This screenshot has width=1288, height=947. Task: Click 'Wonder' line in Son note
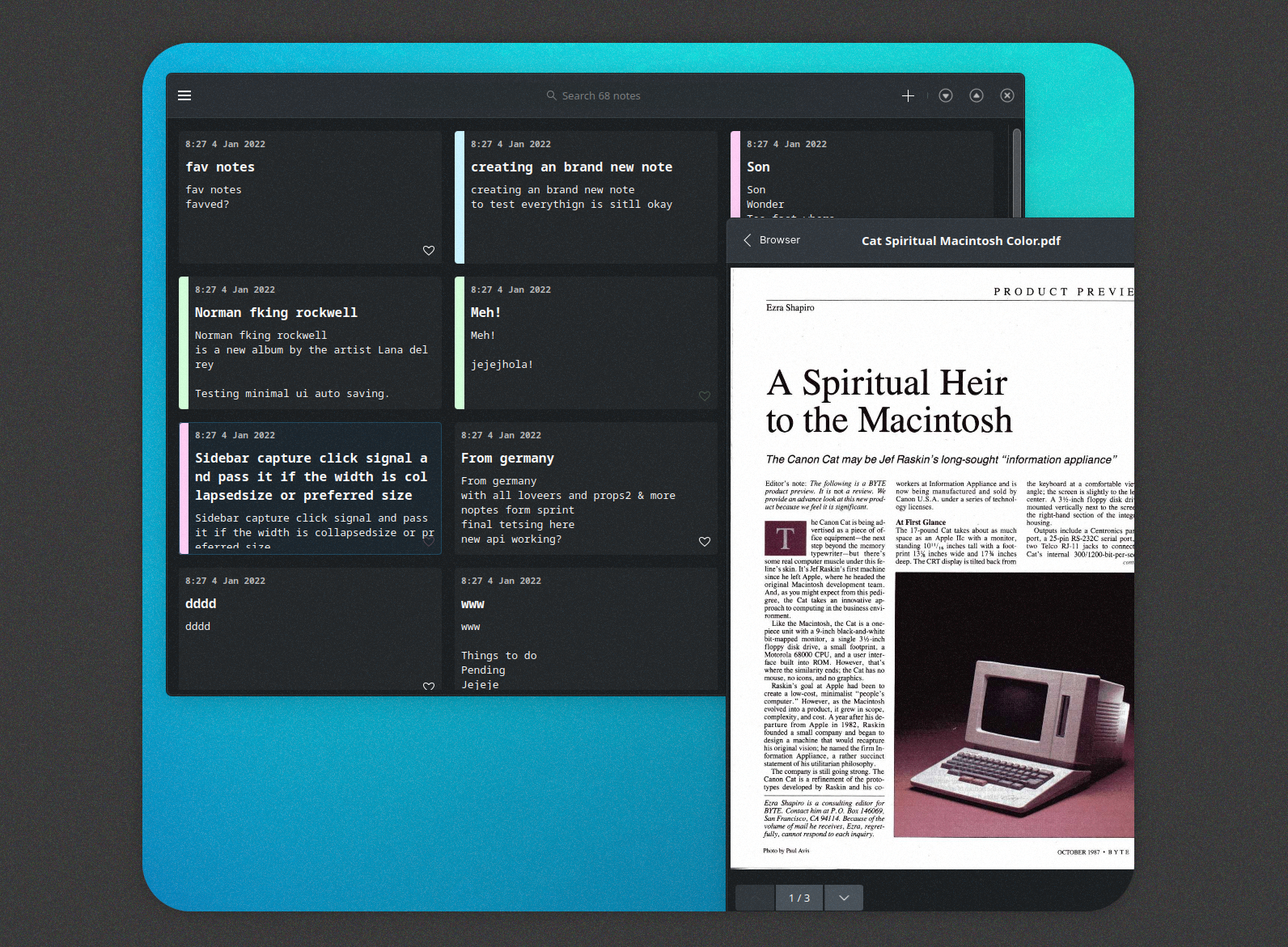pos(765,205)
